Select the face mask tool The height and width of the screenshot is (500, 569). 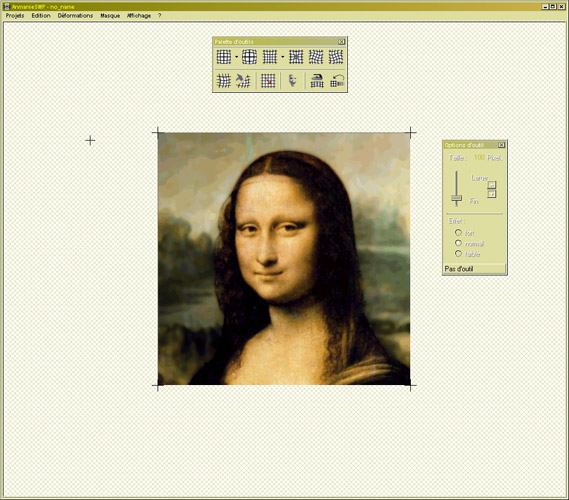(x=292, y=81)
